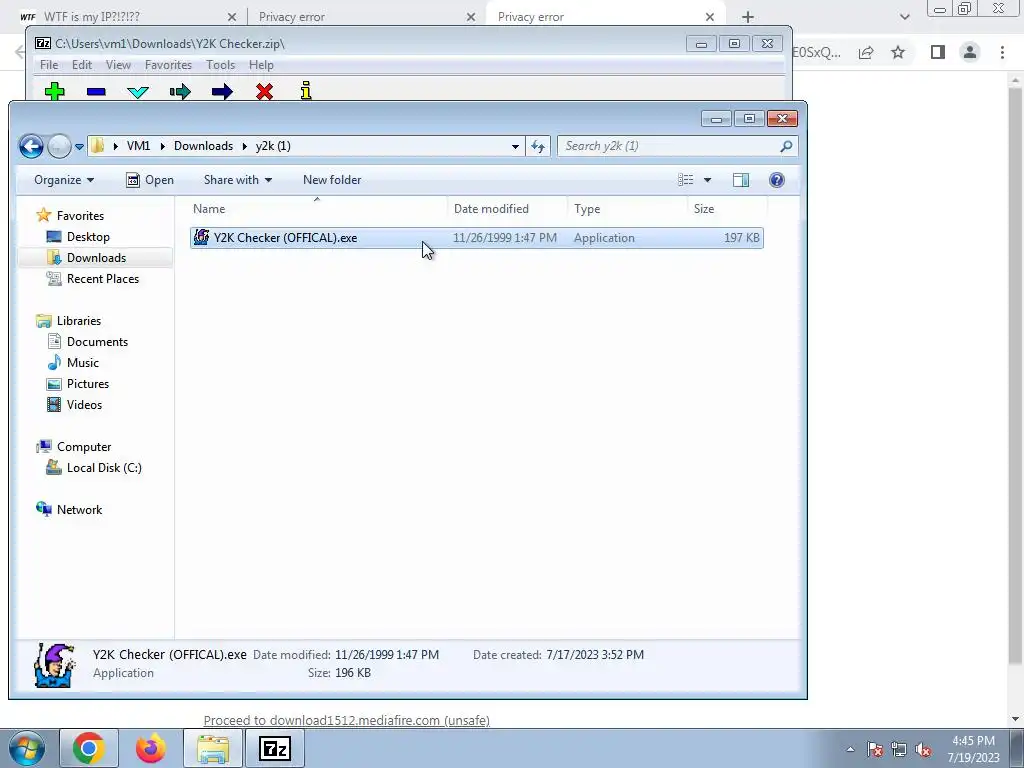The height and width of the screenshot is (768, 1024).
Task: Change your view icon in Explorer
Action: click(686, 180)
